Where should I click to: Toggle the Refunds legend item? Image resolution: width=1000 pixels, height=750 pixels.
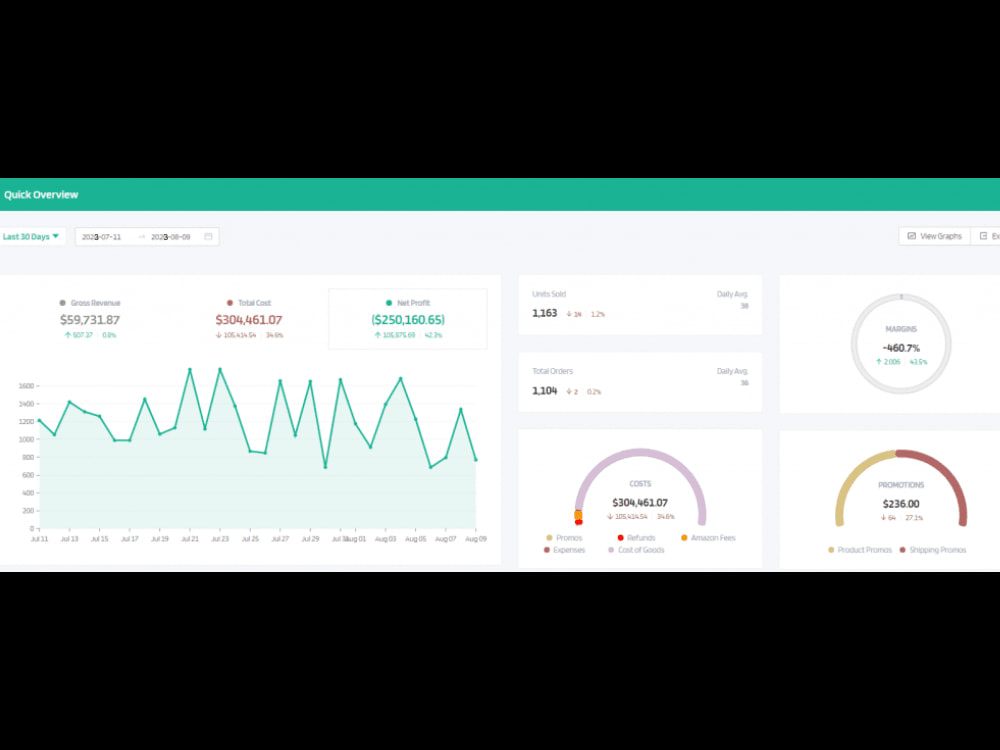pos(636,538)
